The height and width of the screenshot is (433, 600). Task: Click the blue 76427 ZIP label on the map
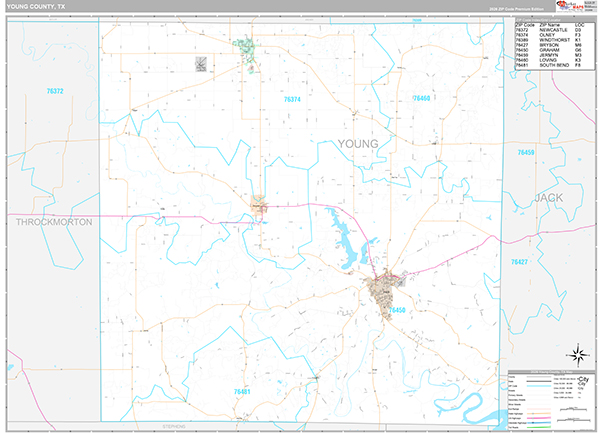[519, 262]
